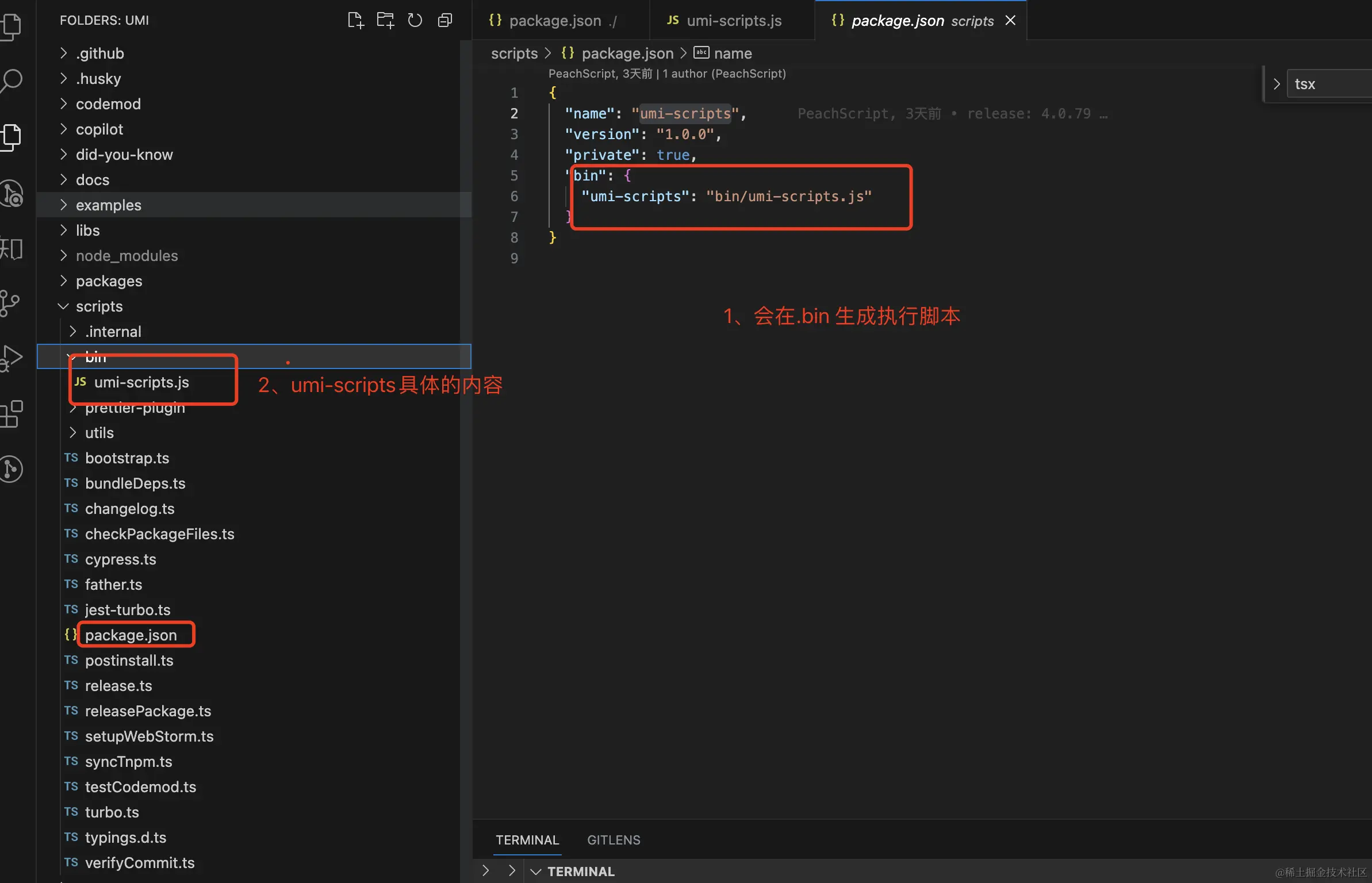The width and height of the screenshot is (1372, 883).
Task: Open Source Control view in activity bar
Action: (x=10, y=303)
